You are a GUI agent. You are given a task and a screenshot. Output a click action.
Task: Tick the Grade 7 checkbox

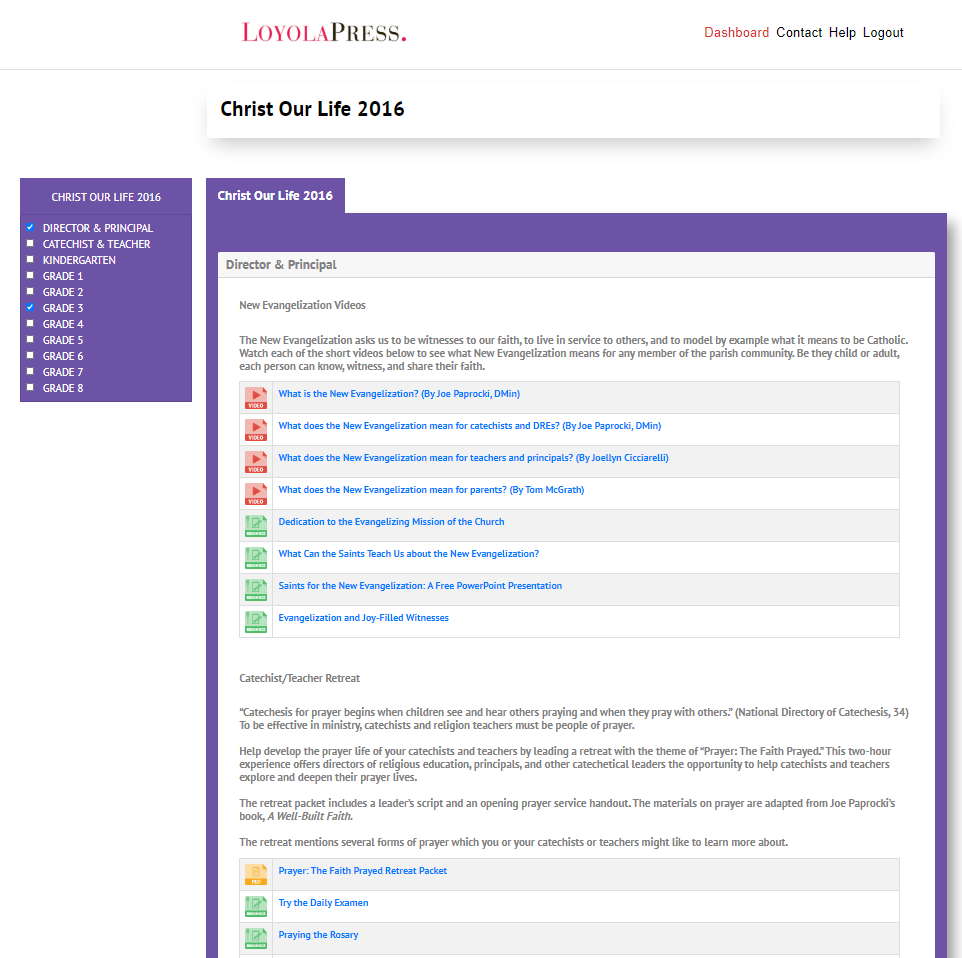click(x=30, y=371)
